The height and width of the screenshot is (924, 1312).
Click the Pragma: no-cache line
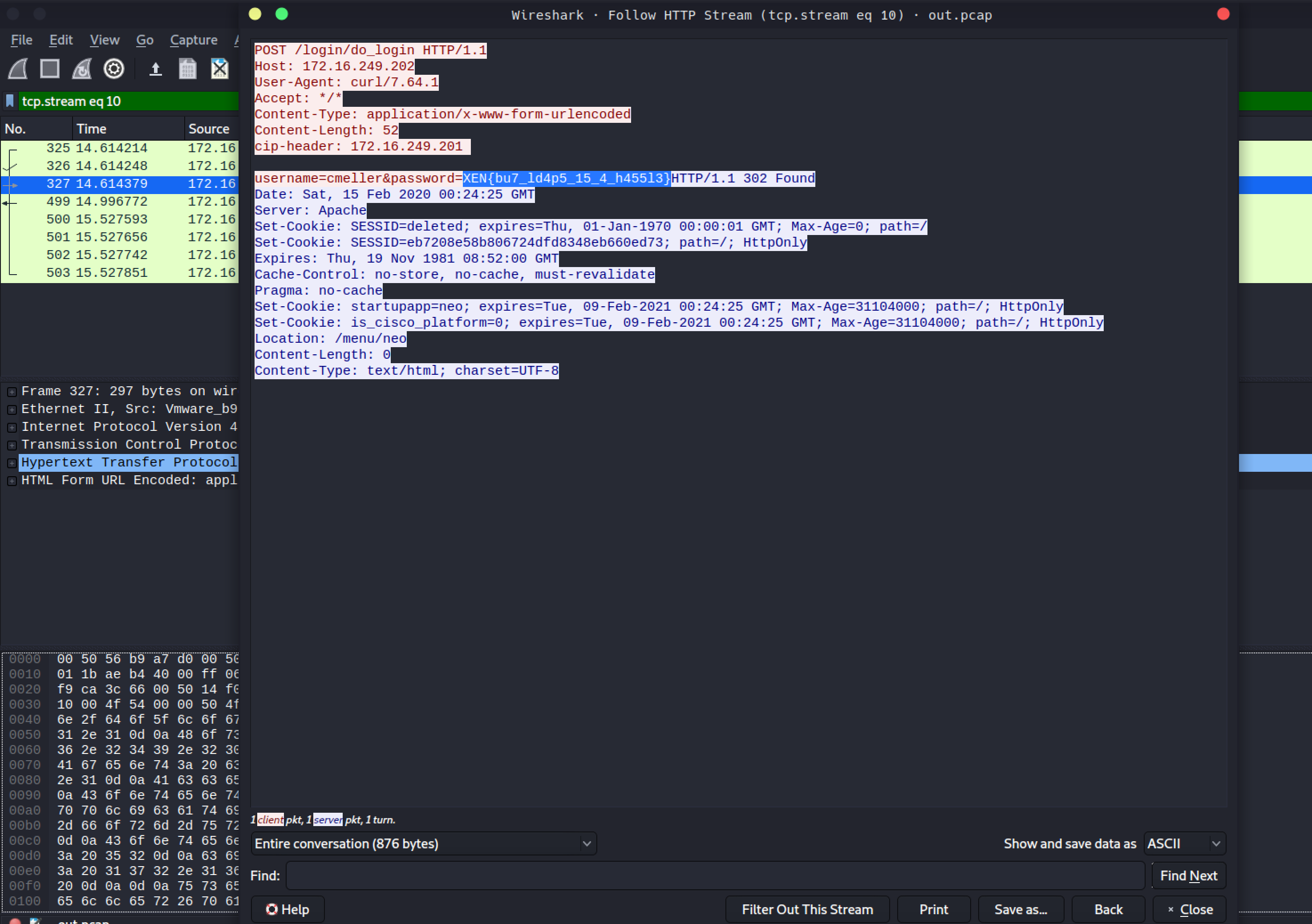(x=318, y=290)
